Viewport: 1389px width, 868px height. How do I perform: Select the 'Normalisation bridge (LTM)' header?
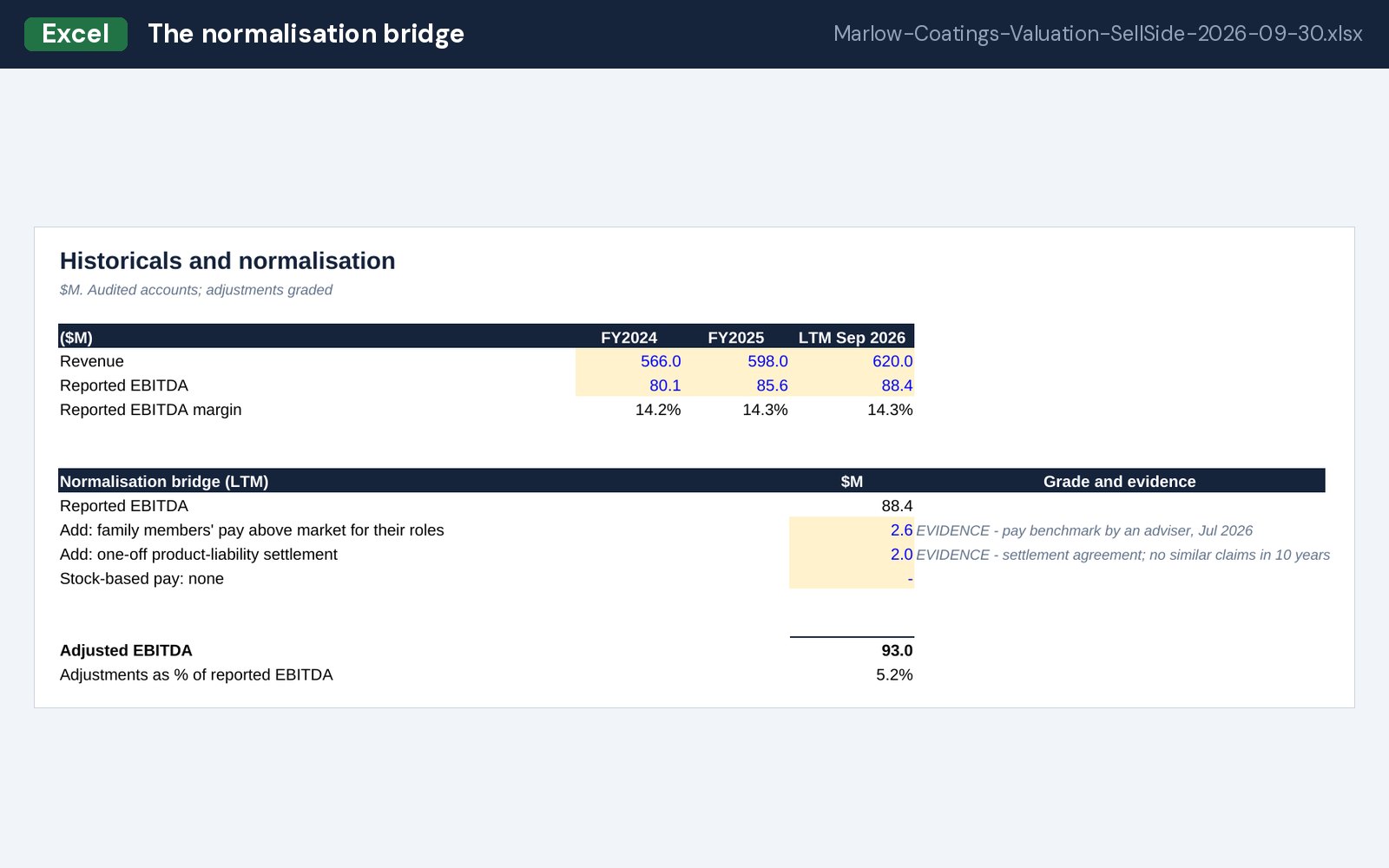coord(164,482)
